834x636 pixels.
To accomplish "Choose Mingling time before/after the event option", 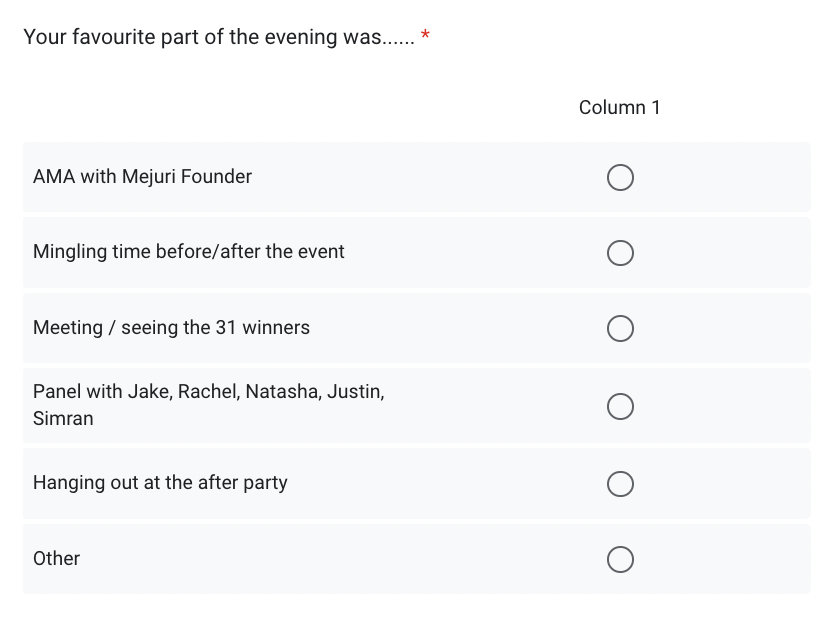I will [620, 253].
